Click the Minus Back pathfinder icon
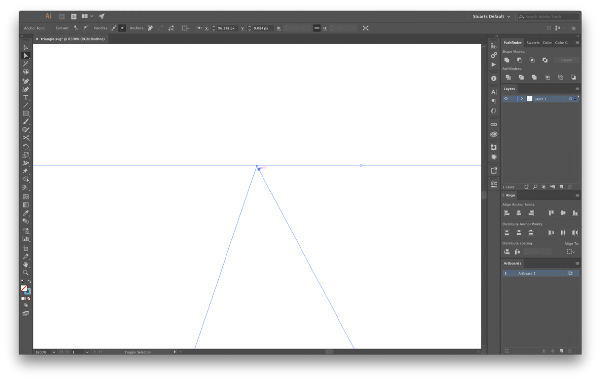600x381 pixels. pos(574,77)
